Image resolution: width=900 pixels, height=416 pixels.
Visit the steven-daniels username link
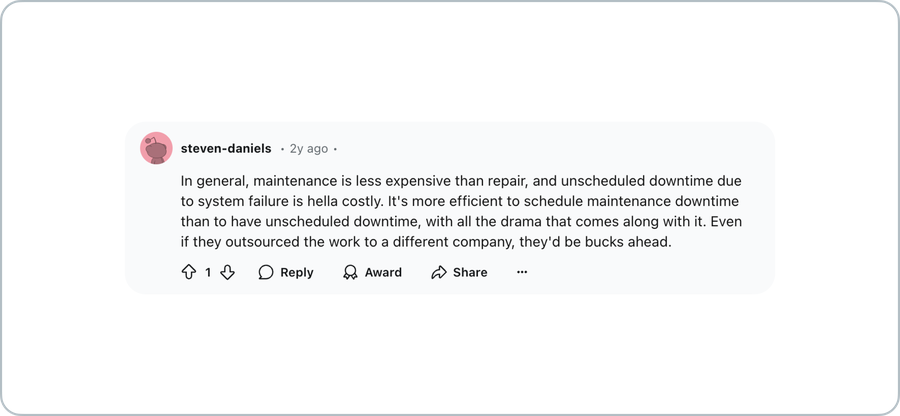coord(226,149)
